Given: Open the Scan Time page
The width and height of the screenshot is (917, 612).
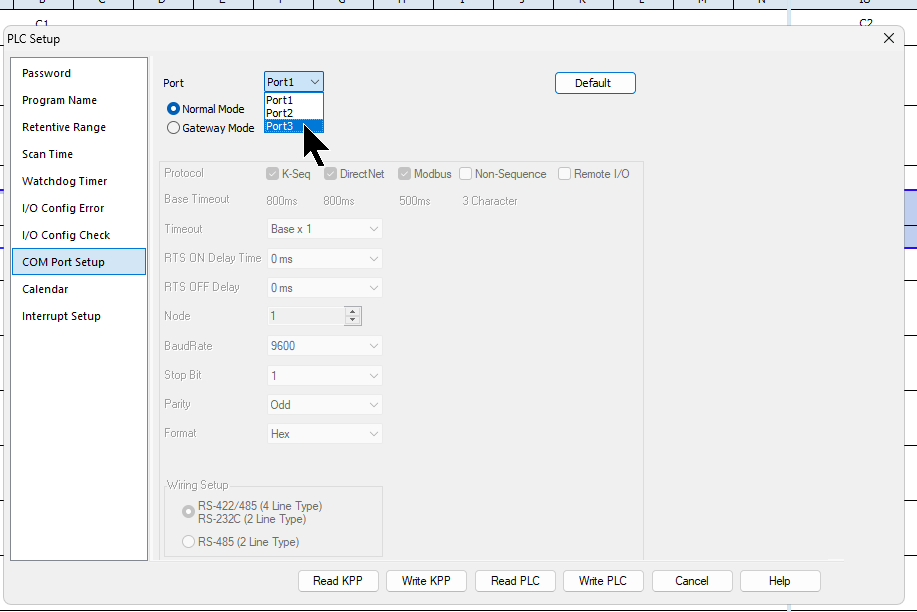Looking at the screenshot, I should pos(79,154).
